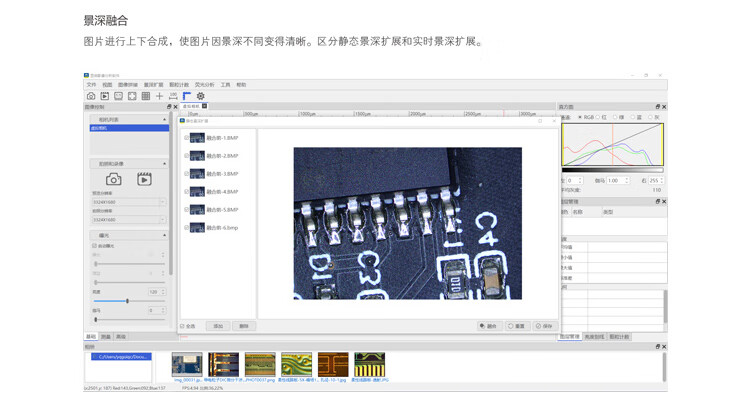The height and width of the screenshot is (404, 750).
Task: Close the layer management panel via its X icon
Action: [664, 201]
